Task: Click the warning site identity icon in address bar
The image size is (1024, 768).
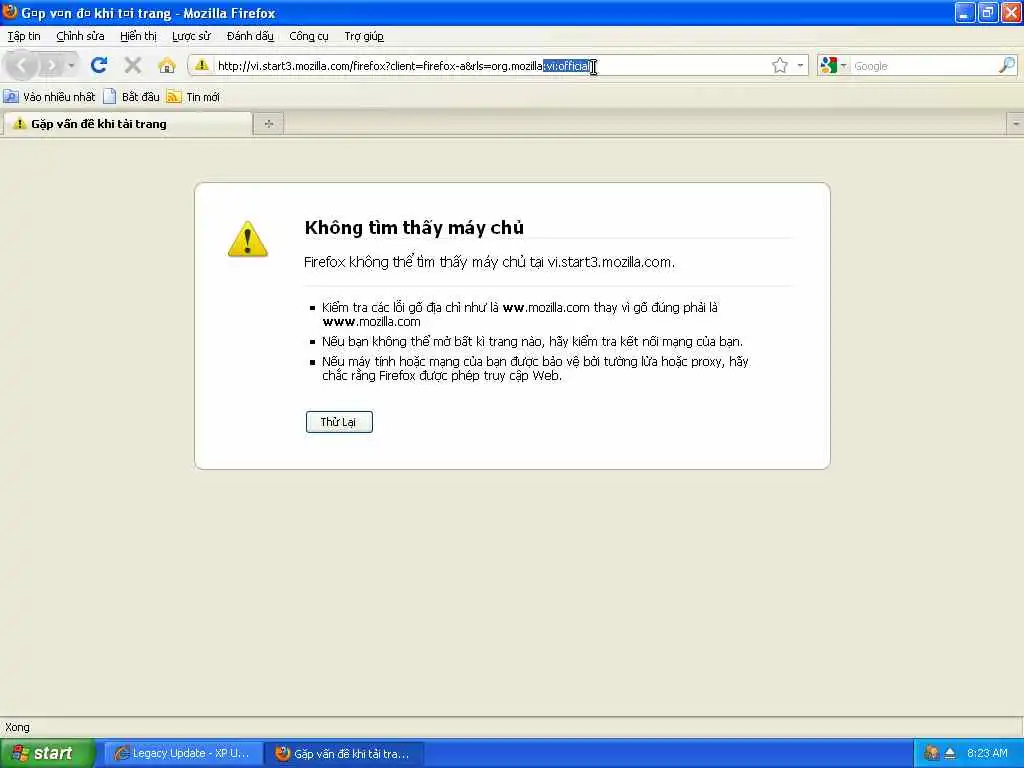Action: 202,65
